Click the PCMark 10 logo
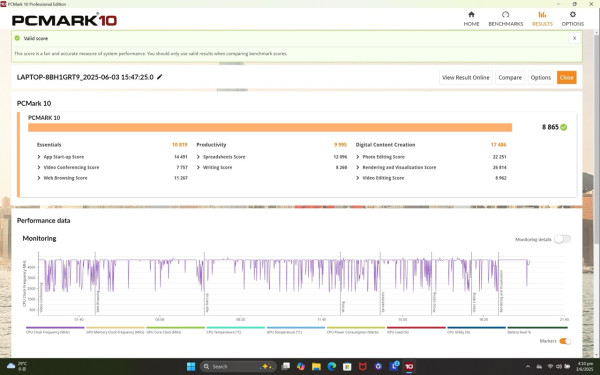600x375 pixels. tap(64, 20)
